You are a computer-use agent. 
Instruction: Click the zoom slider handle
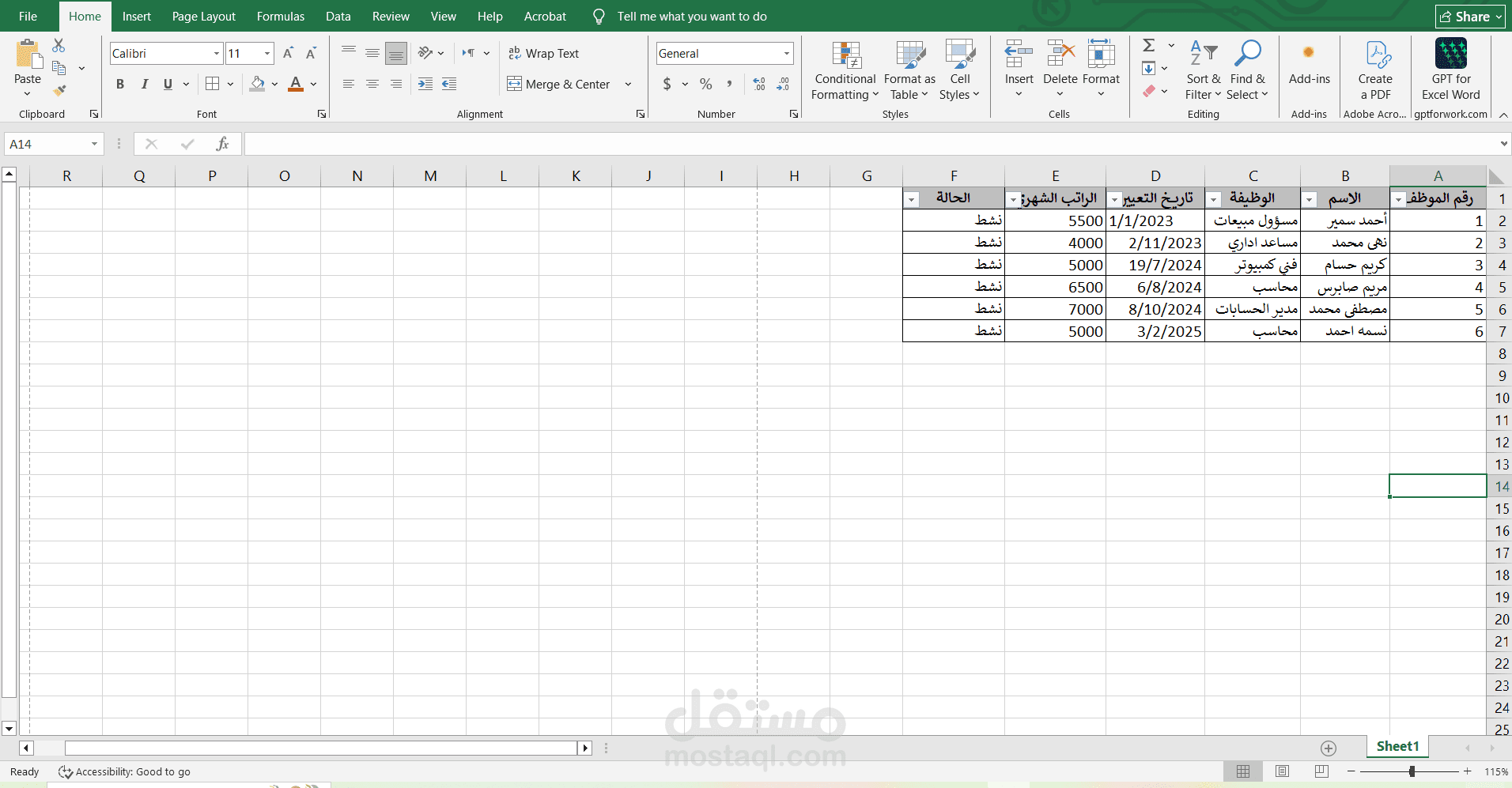[x=1412, y=771]
